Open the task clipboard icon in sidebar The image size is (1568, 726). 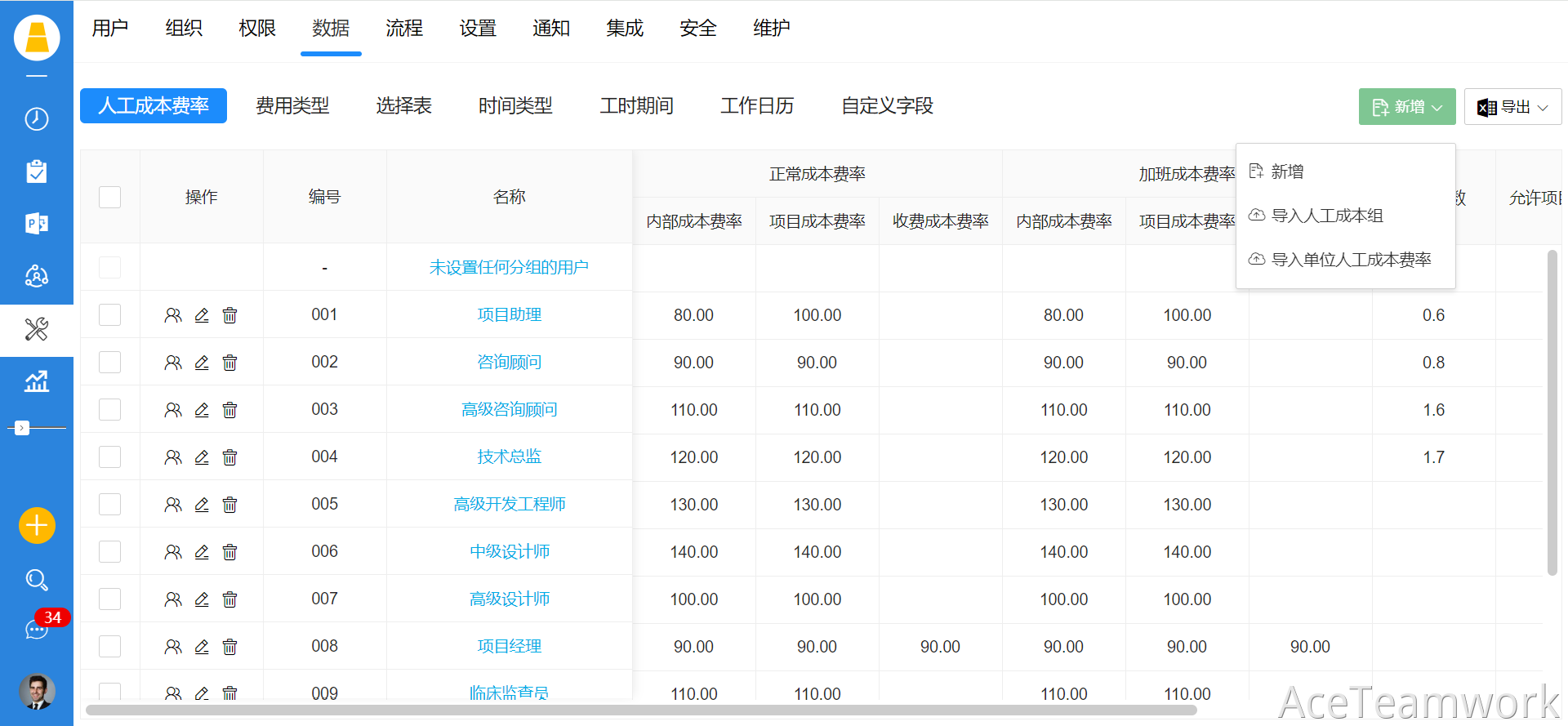(x=37, y=171)
